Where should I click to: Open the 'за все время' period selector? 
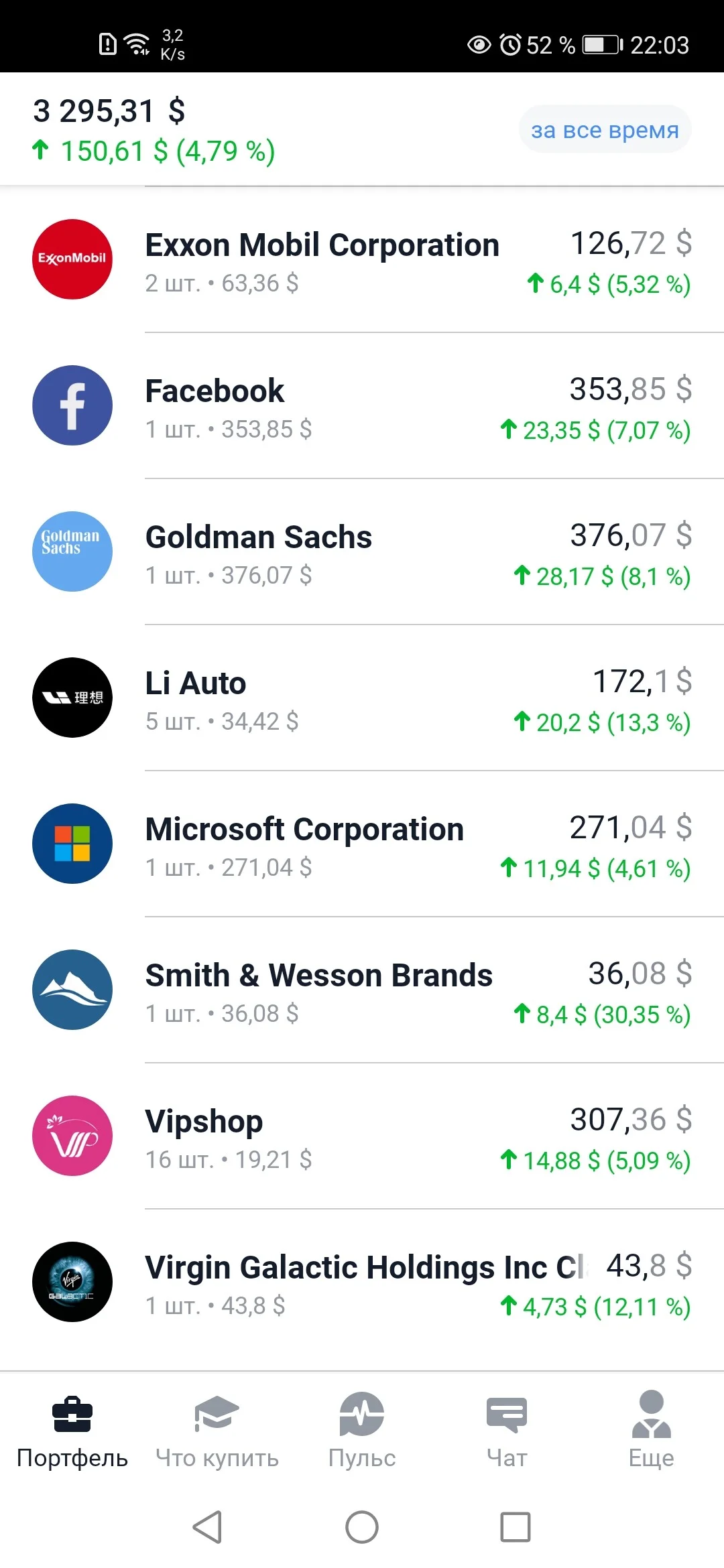pos(605,129)
